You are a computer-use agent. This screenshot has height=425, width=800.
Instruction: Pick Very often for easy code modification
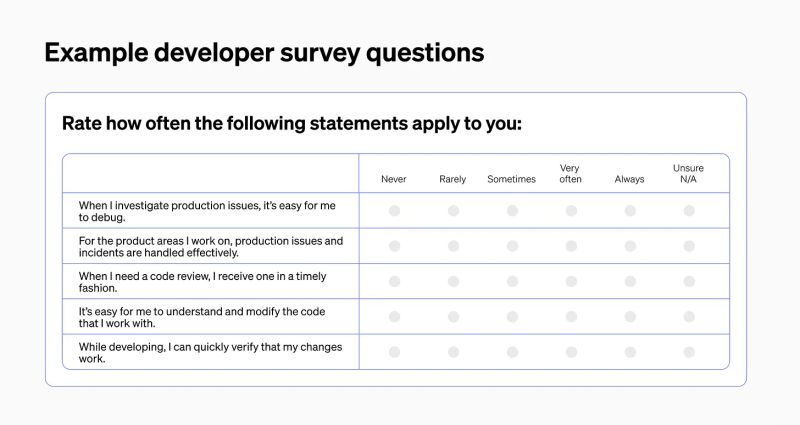[571, 317]
